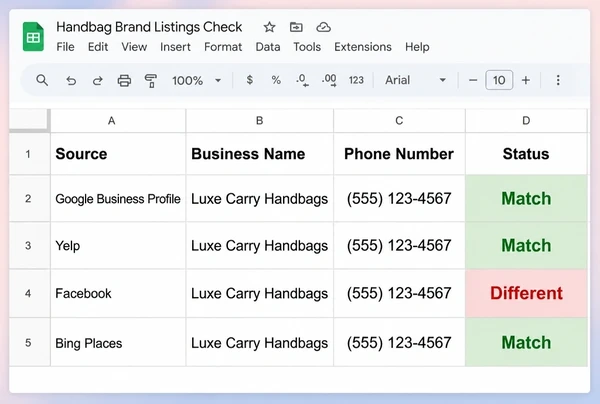Open the File menu
Viewport: 600px width, 404px height.
(x=65, y=47)
